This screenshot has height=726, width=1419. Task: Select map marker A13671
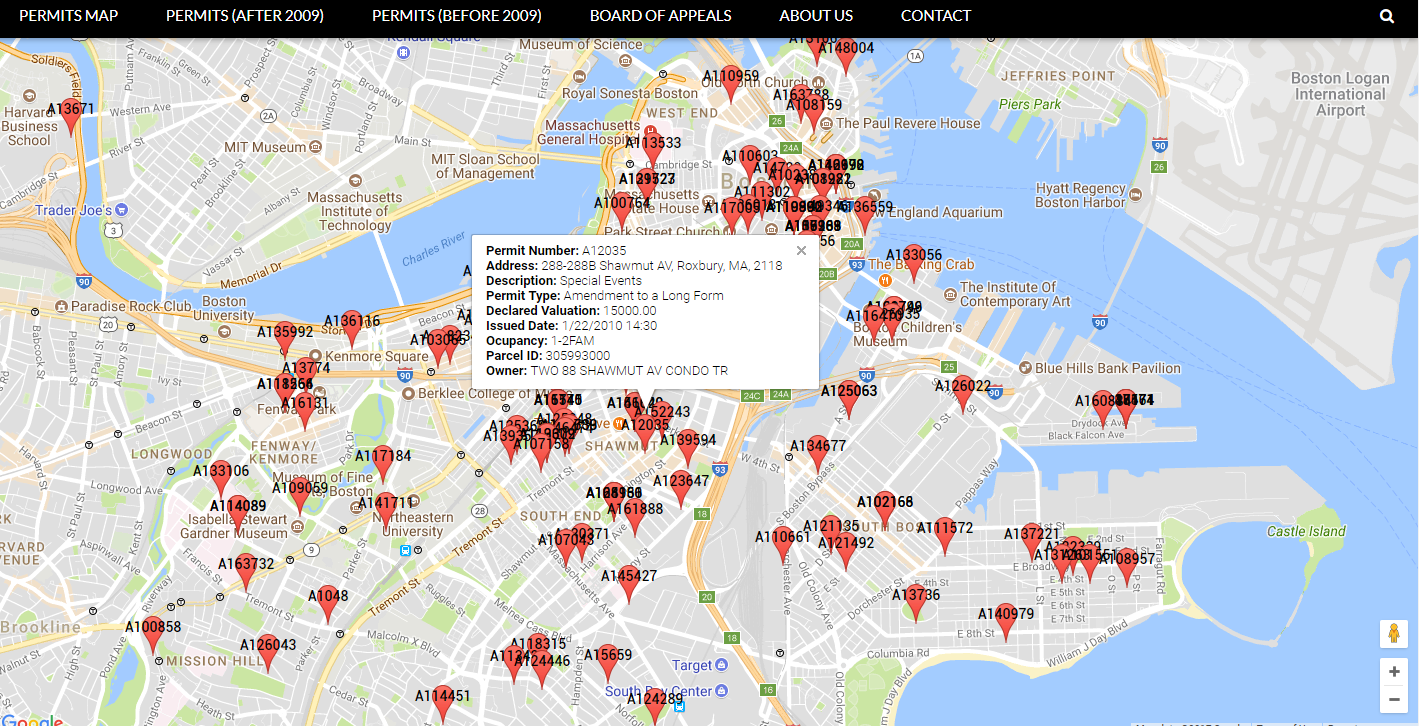coord(70,116)
